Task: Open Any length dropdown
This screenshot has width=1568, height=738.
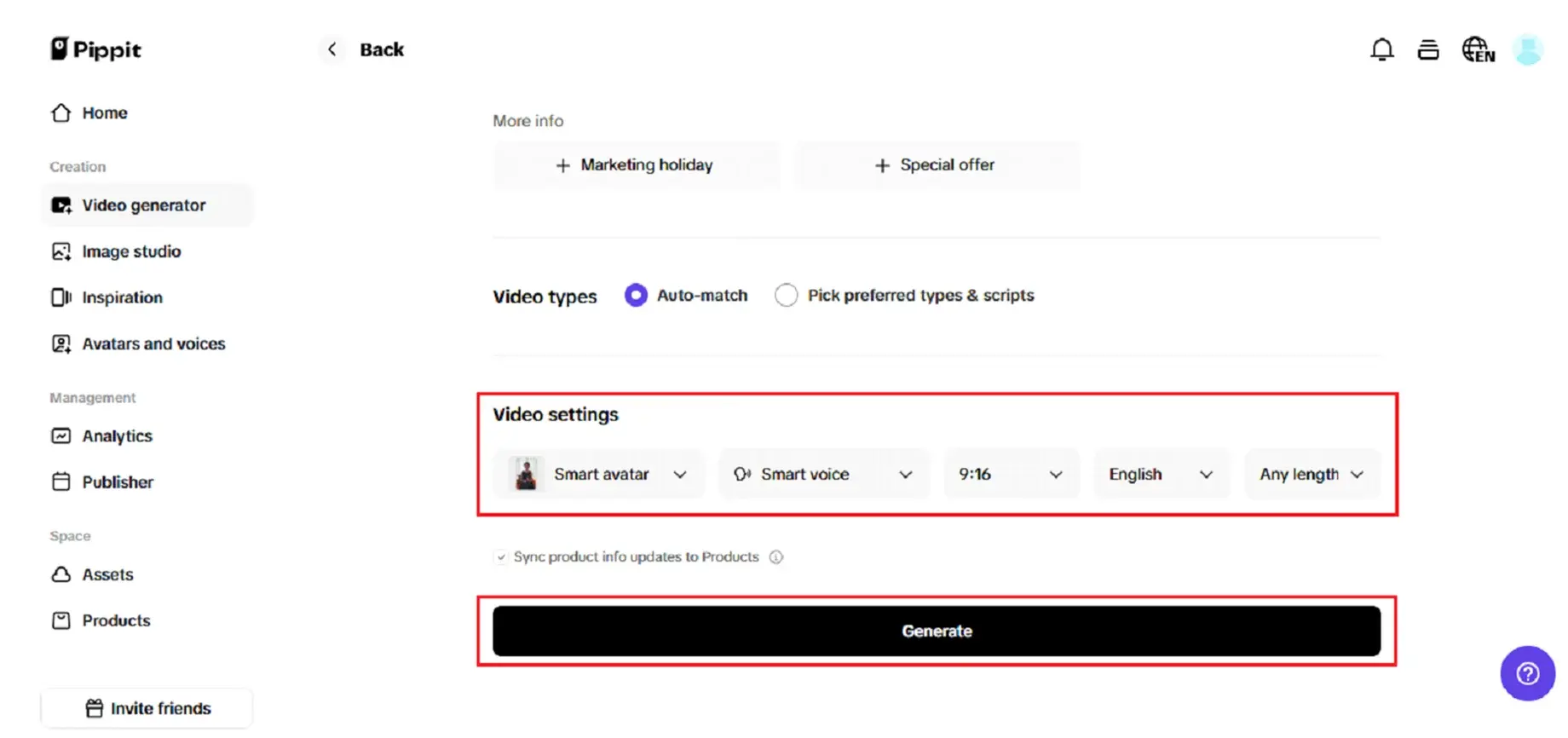Action: coord(1312,474)
